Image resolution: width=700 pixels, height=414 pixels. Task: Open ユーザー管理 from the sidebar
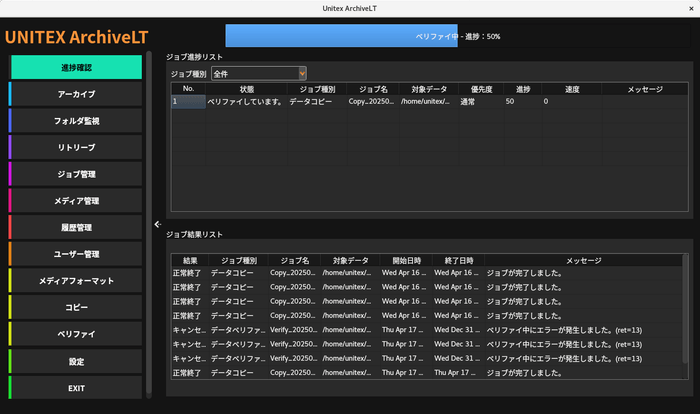76,254
